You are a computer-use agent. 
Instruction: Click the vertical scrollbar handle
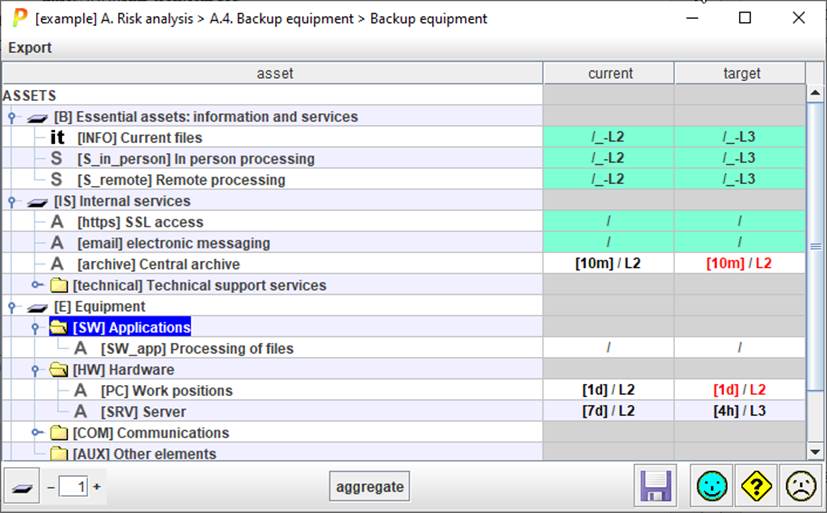click(x=815, y=245)
